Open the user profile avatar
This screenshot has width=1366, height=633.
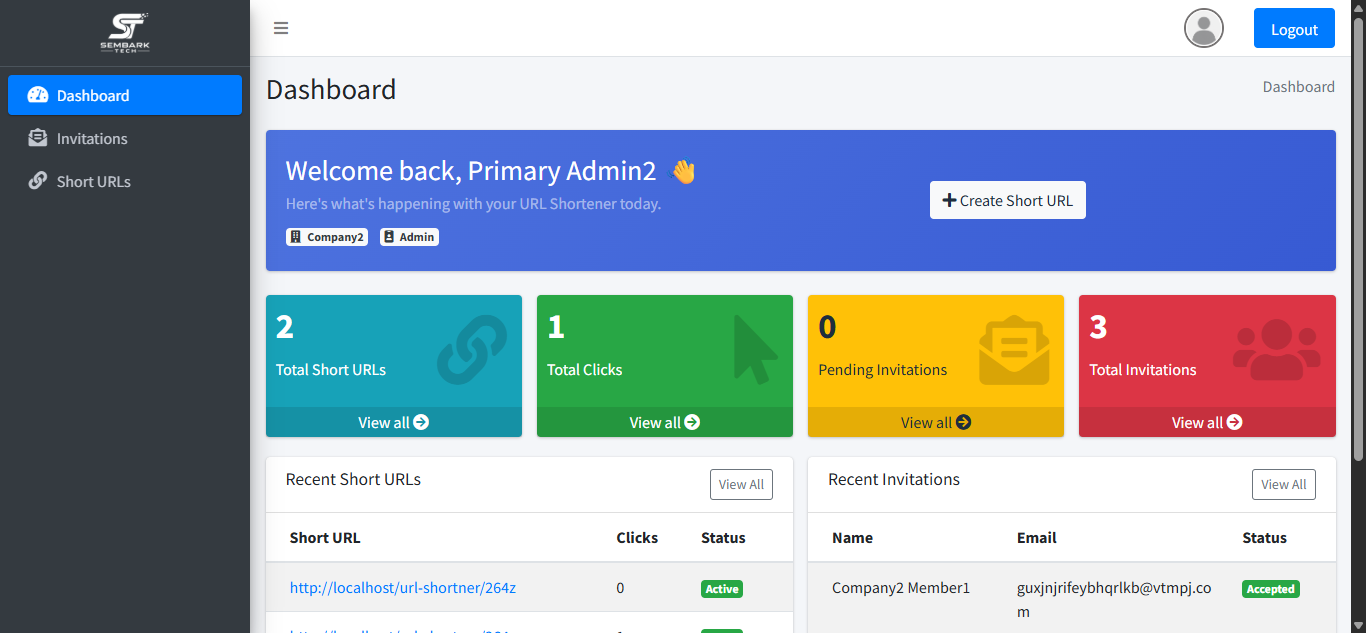coord(1204,28)
